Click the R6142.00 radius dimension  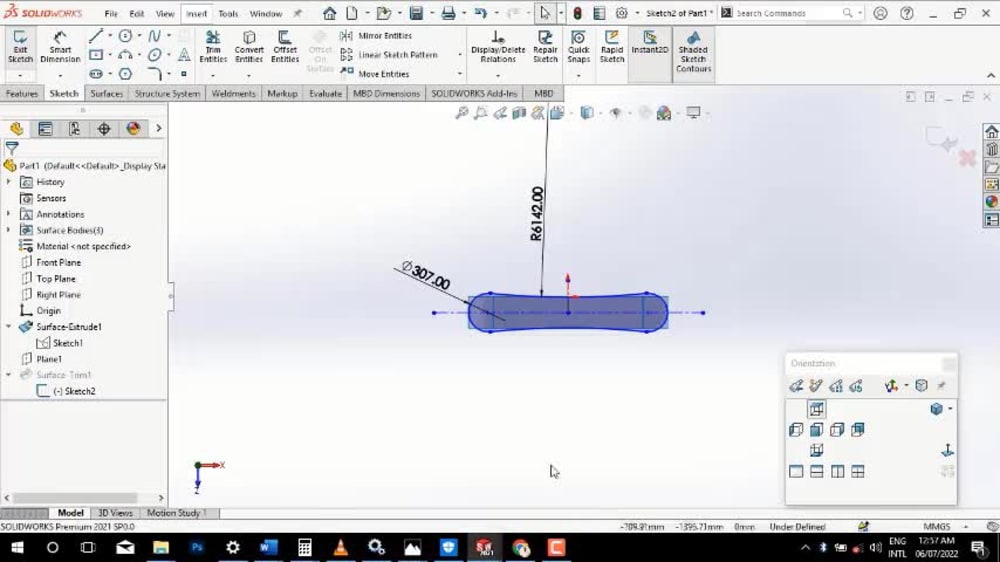tap(537, 214)
